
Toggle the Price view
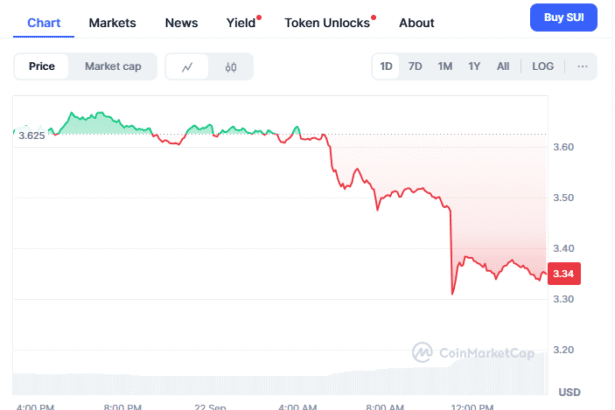pos(42,67)
